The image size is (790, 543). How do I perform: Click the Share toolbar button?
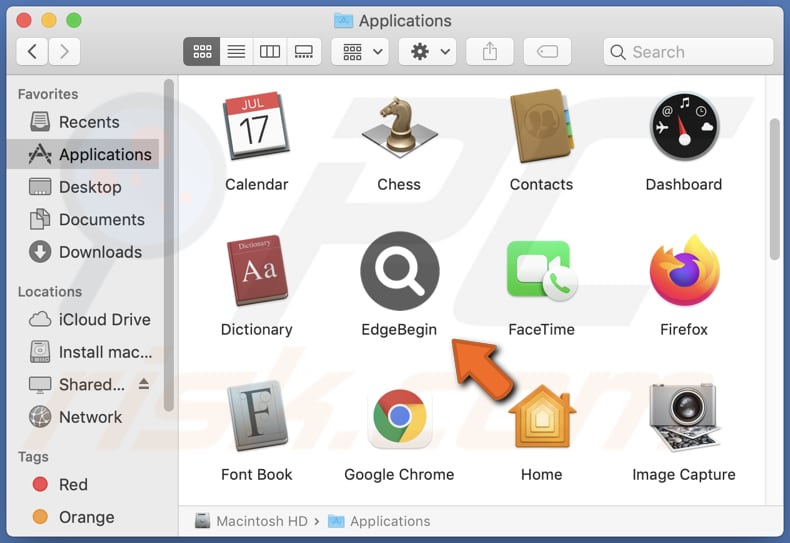pyautogui.click(x=490, y=51)
